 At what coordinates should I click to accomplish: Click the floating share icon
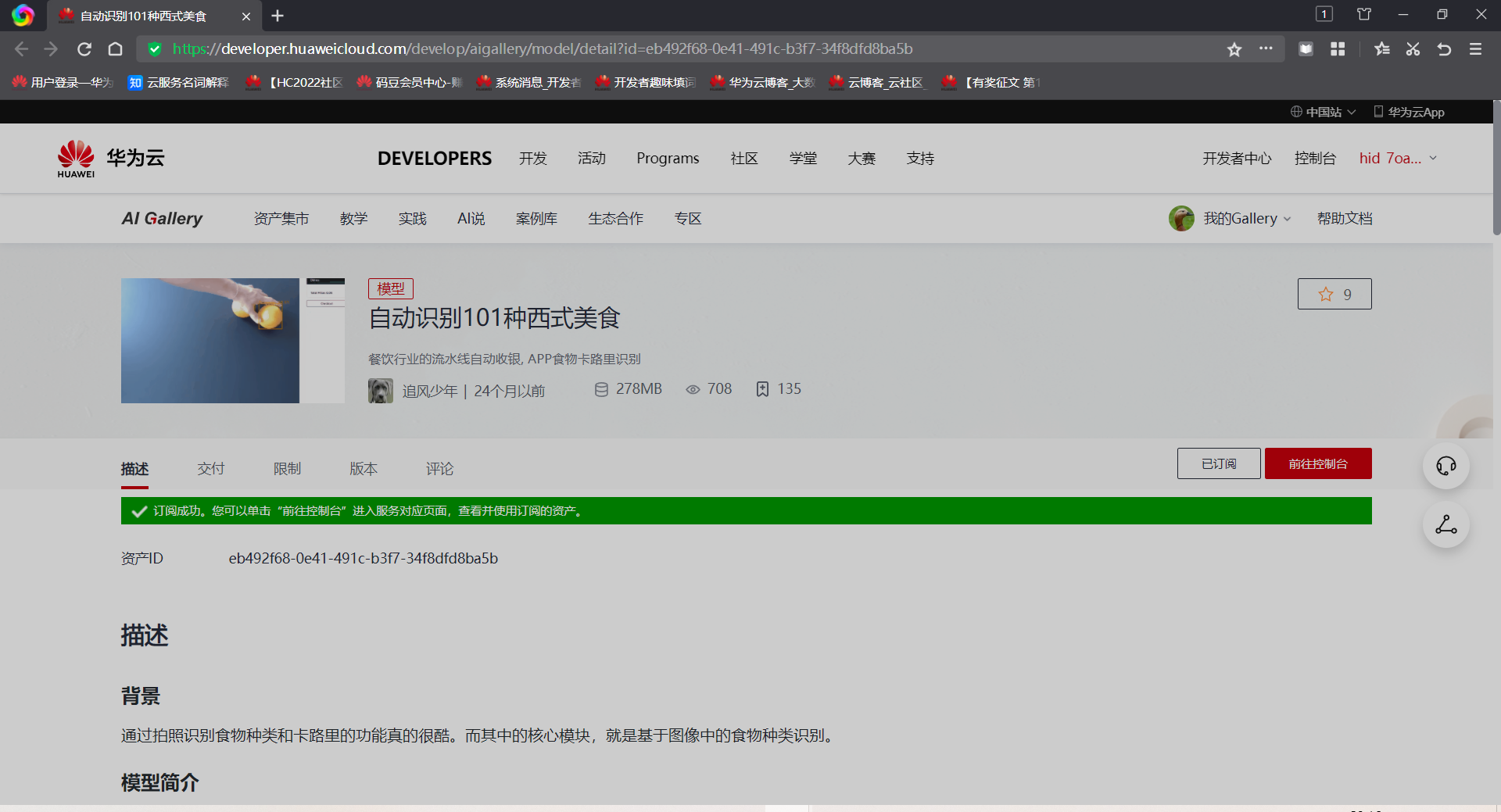click(1446, 524)
